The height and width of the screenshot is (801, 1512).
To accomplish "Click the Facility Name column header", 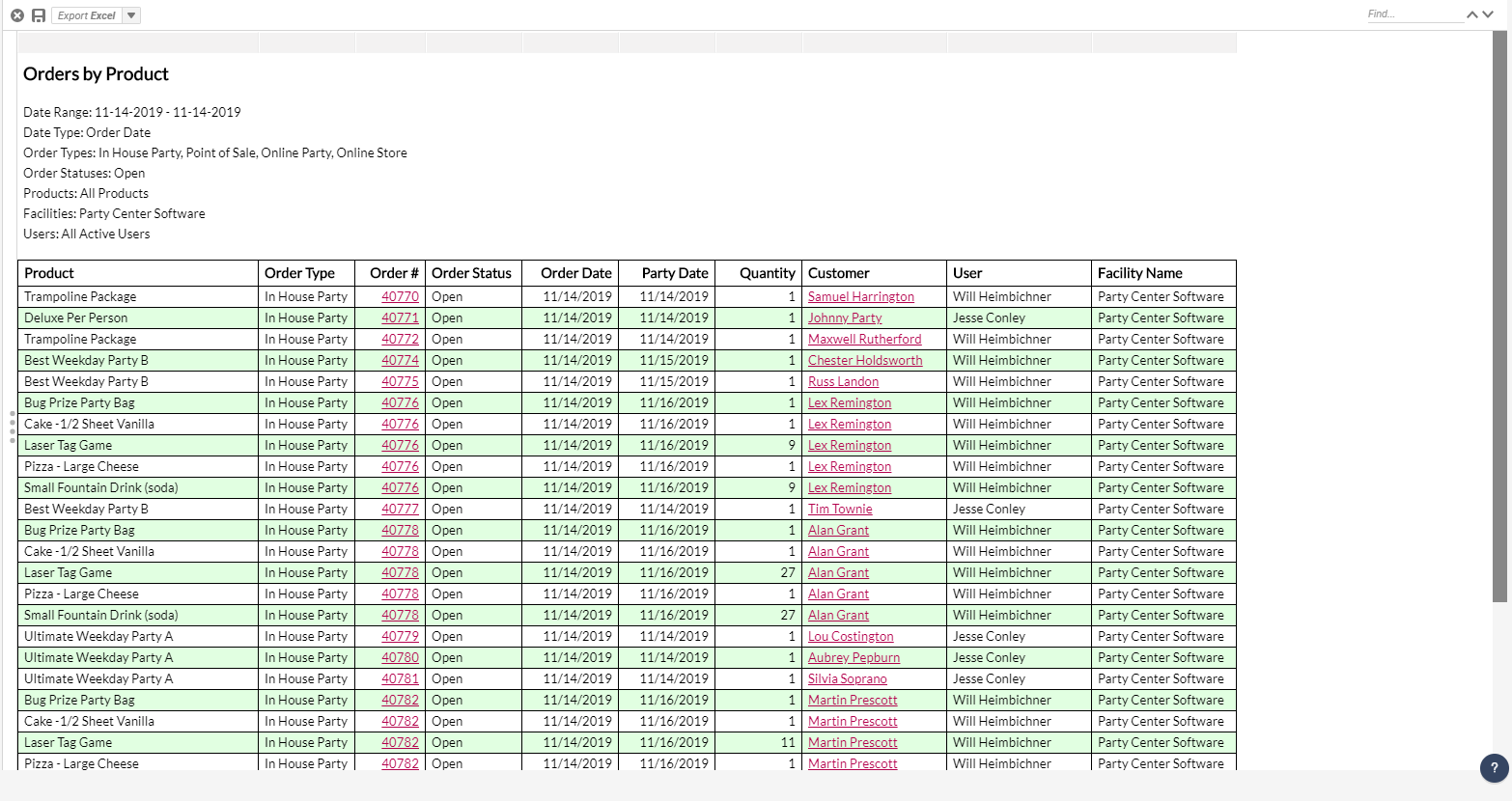I will [x=1163, y=273].
